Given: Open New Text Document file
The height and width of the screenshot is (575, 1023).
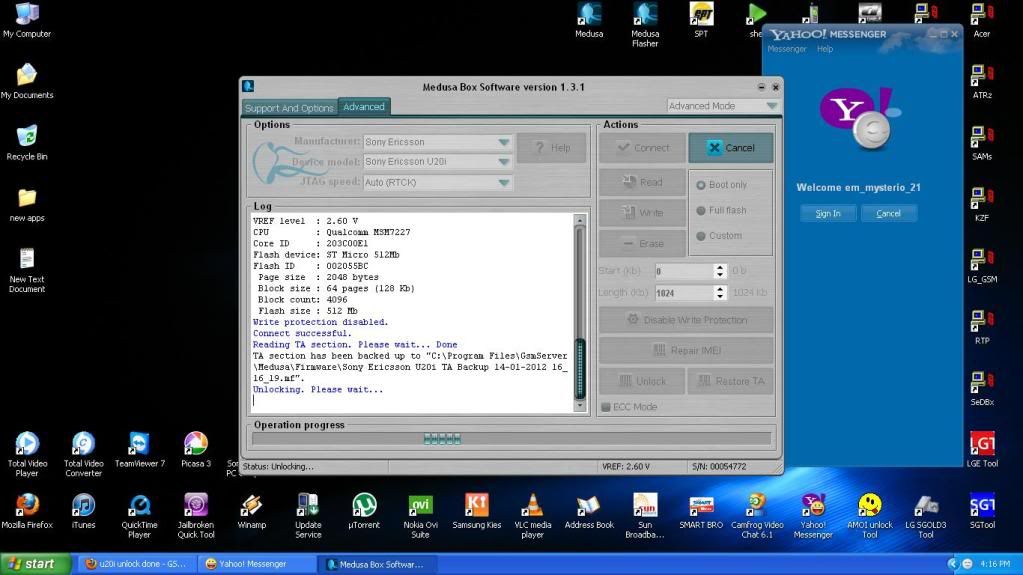Looking at the screenshot, I should (x=27, y=270).
